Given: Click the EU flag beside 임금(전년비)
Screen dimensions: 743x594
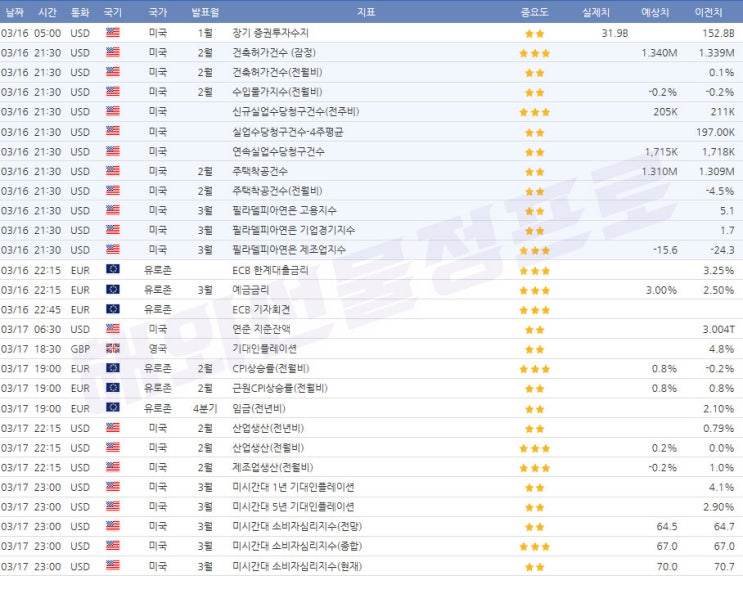Looking at the screenshot, I should coord(113,408).
